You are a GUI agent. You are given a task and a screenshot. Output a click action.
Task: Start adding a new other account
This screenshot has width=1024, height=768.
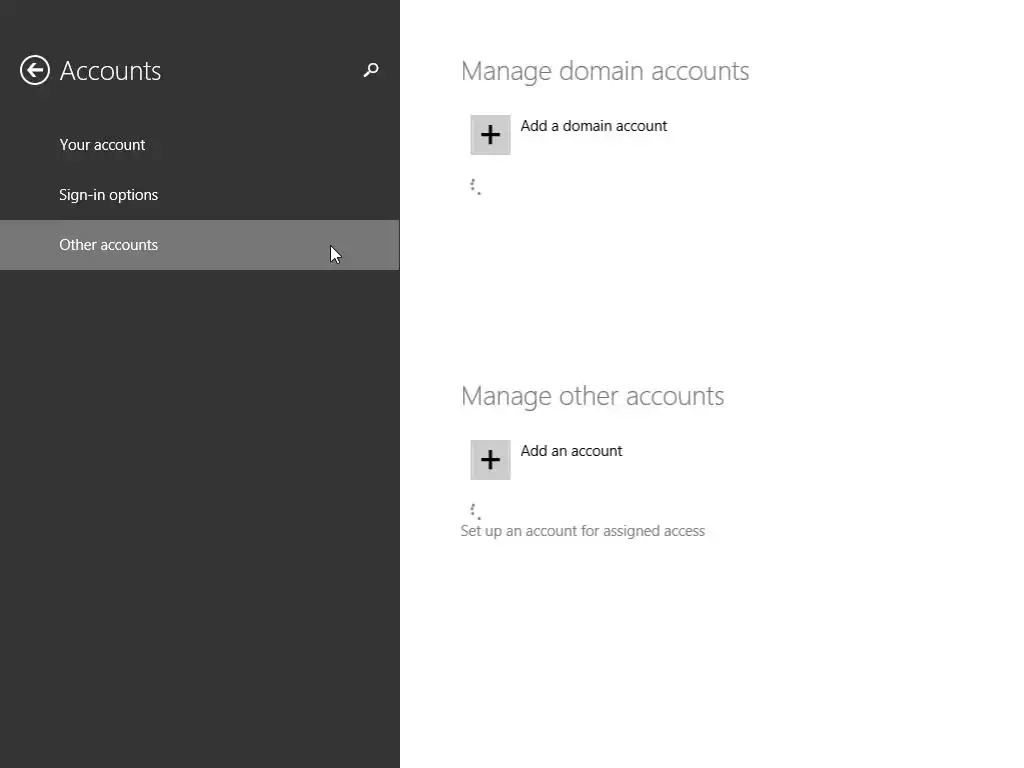(490, 460)
